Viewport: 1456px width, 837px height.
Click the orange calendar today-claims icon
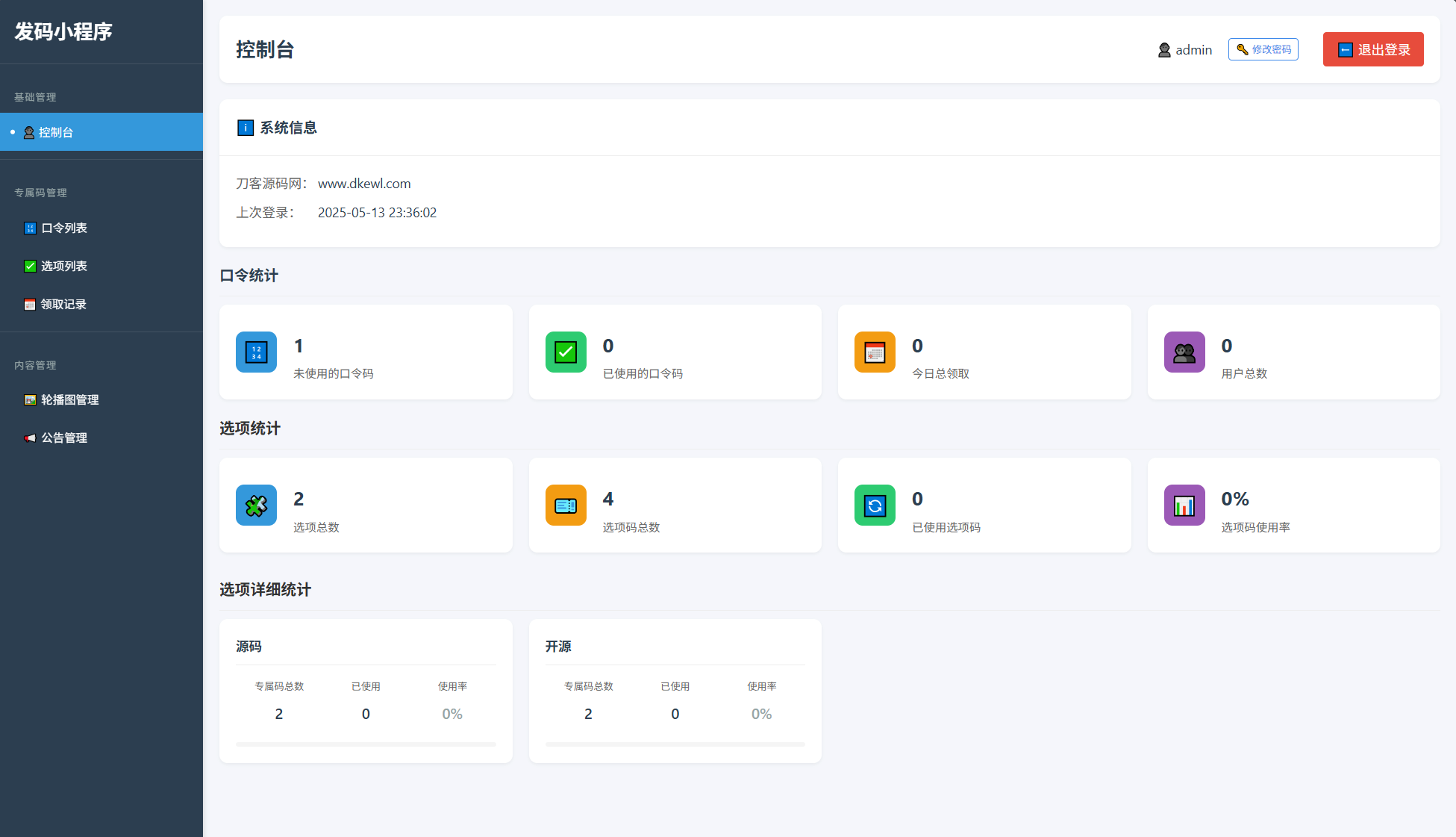[x=875, y=352]
